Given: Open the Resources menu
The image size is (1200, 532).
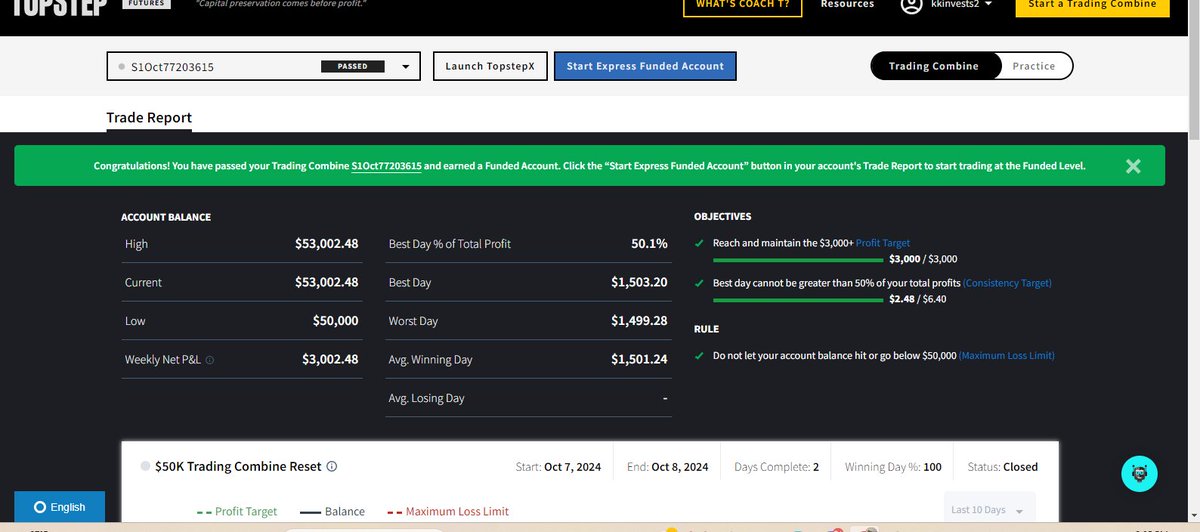Looking at the screenshot, I should [x=847, y=4].
